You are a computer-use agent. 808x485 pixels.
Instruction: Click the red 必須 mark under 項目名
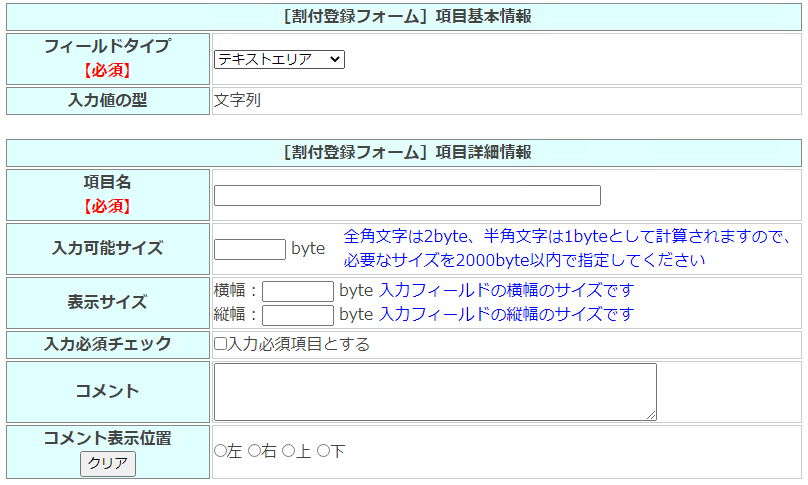coord(107,207)
